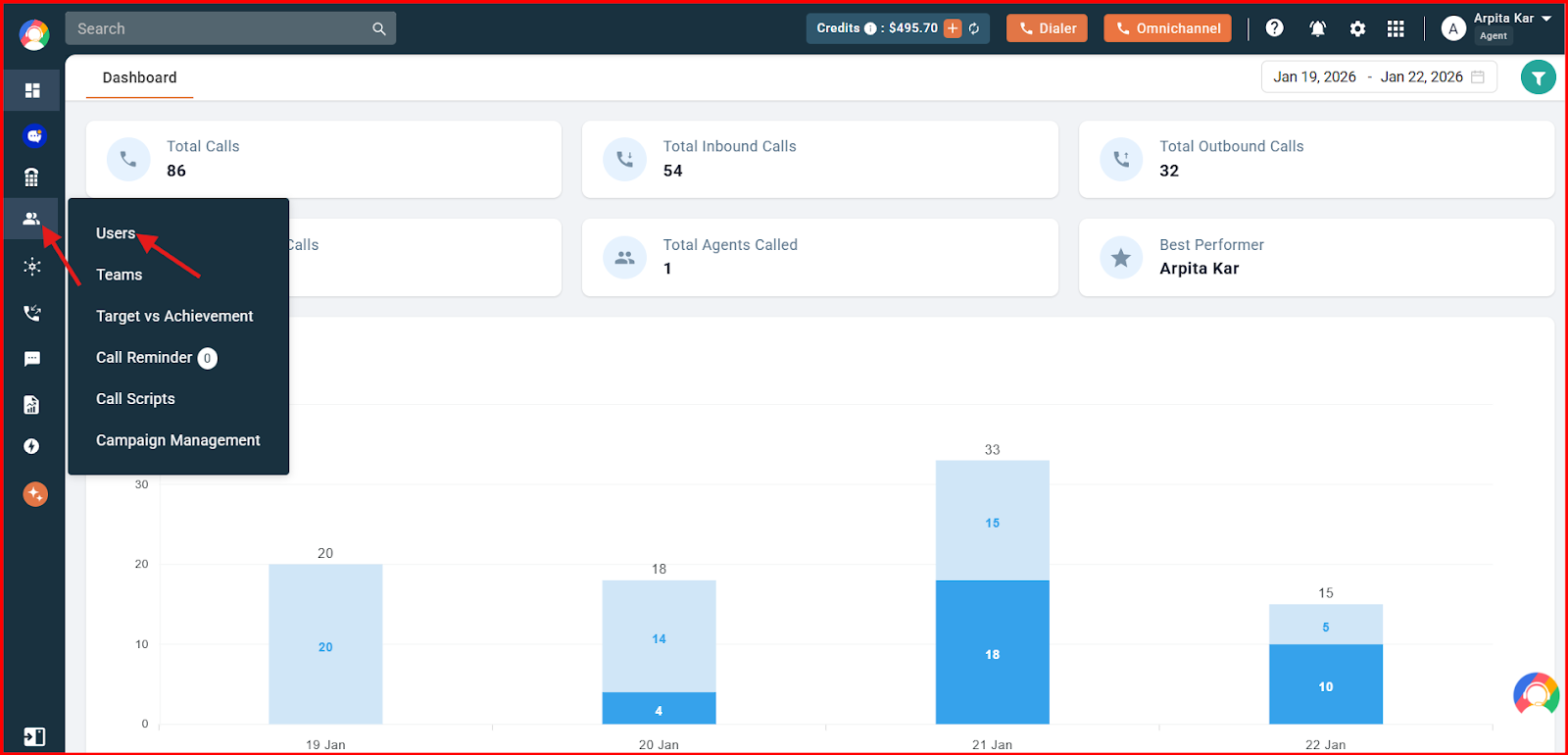Open the Users and Teams sidebar icon

[31, 219]
